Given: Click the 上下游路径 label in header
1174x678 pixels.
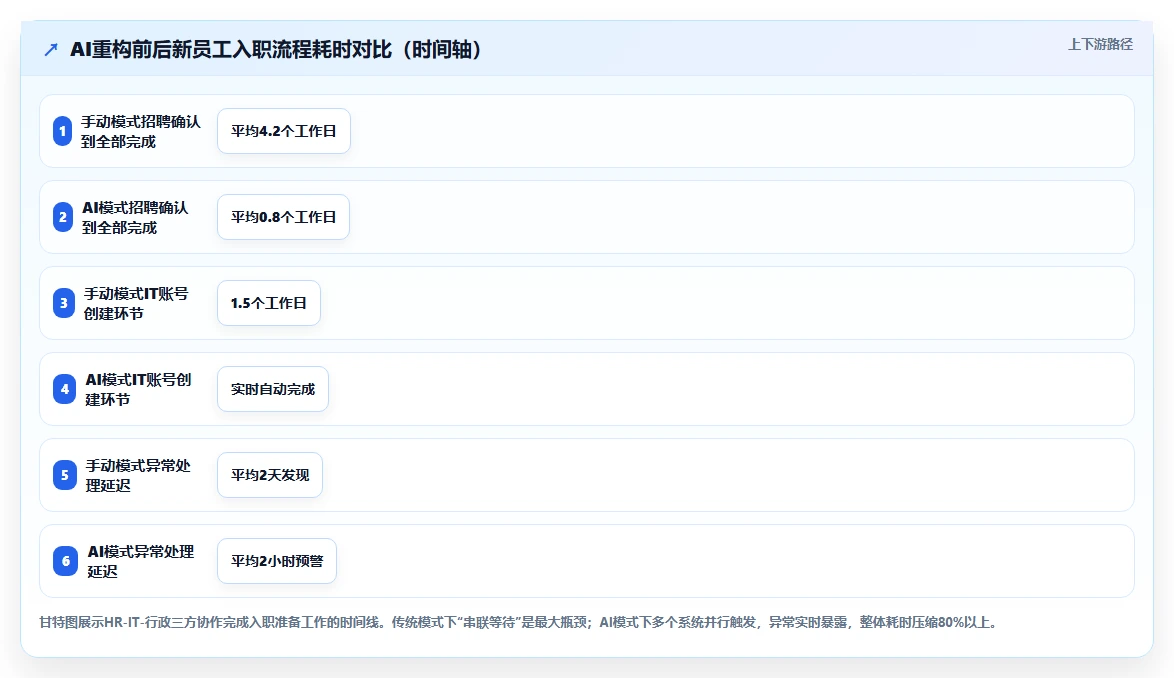Looking at the screenshot, I should pyautogui.click(x=1100, y=45).
